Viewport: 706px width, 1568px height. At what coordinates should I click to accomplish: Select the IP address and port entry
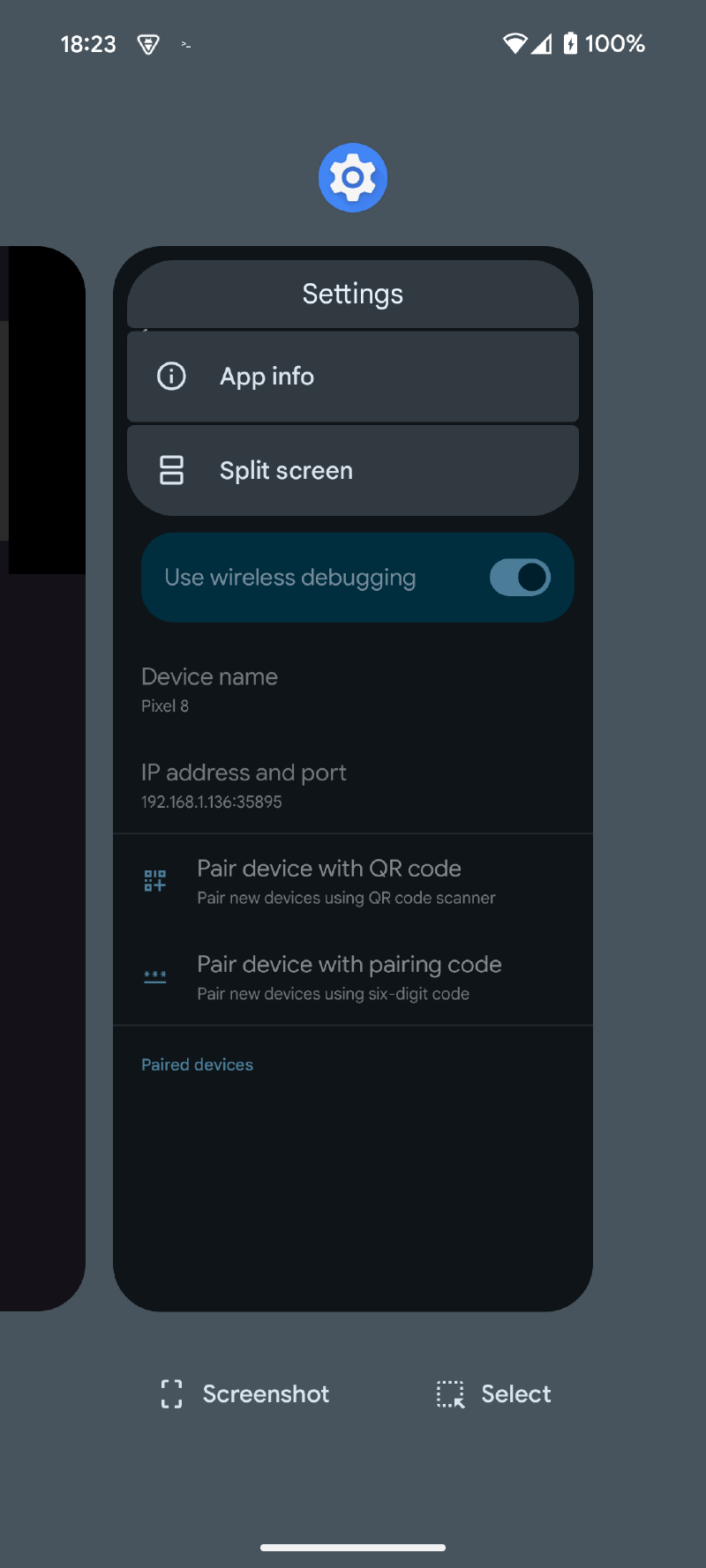pyautogui.click(x=244, y=785)
